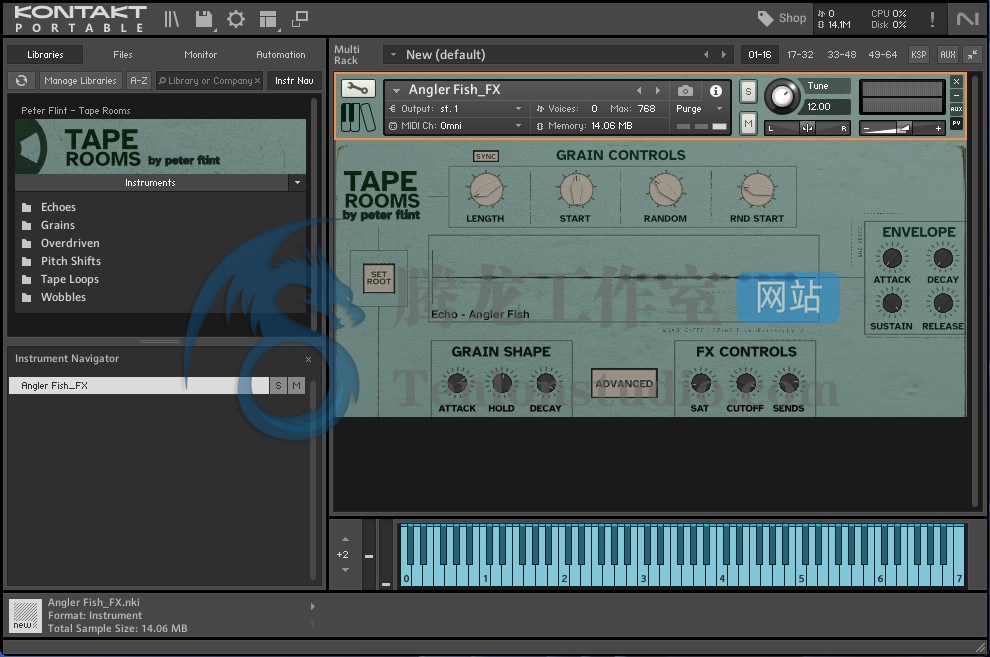990x657 pixels.
Task: Select rack page 01-16
Action: 760,55
